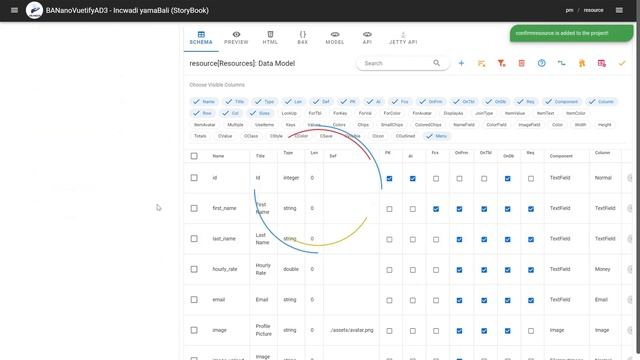Click the pink table-edit icon
640x360 pixels.
(x=602, y=63)
